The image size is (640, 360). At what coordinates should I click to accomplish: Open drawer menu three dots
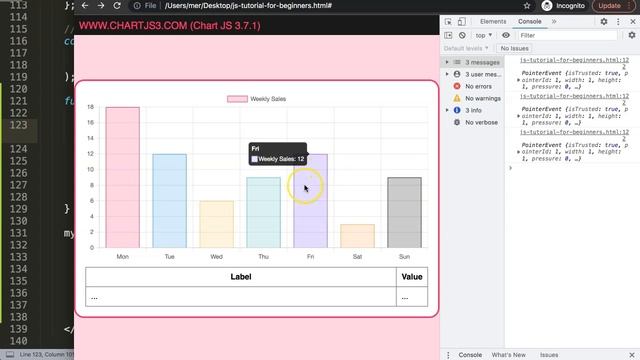pyautogui.click(x=448, y=355)
